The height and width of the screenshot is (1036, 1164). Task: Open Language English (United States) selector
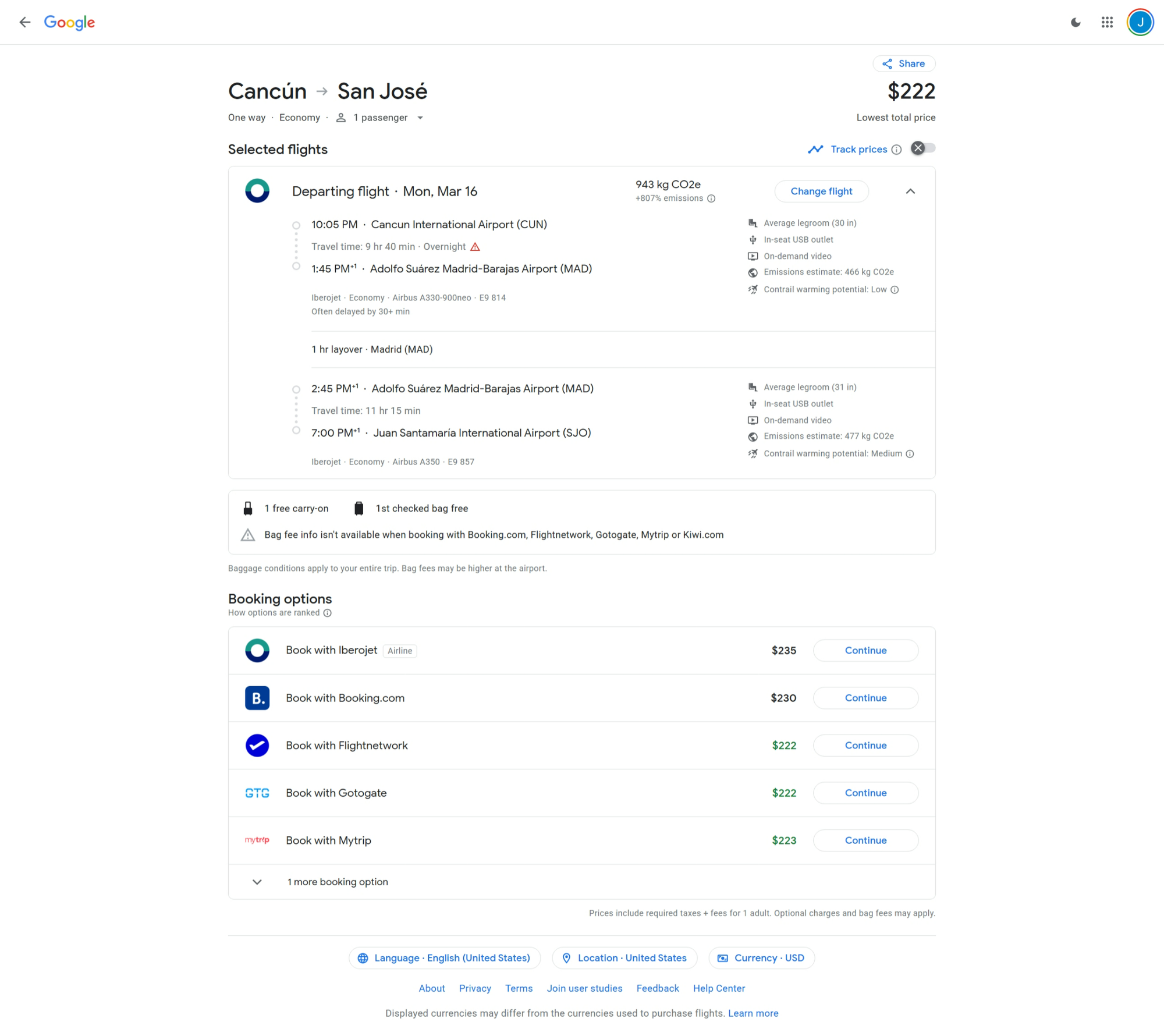point(445,958)
